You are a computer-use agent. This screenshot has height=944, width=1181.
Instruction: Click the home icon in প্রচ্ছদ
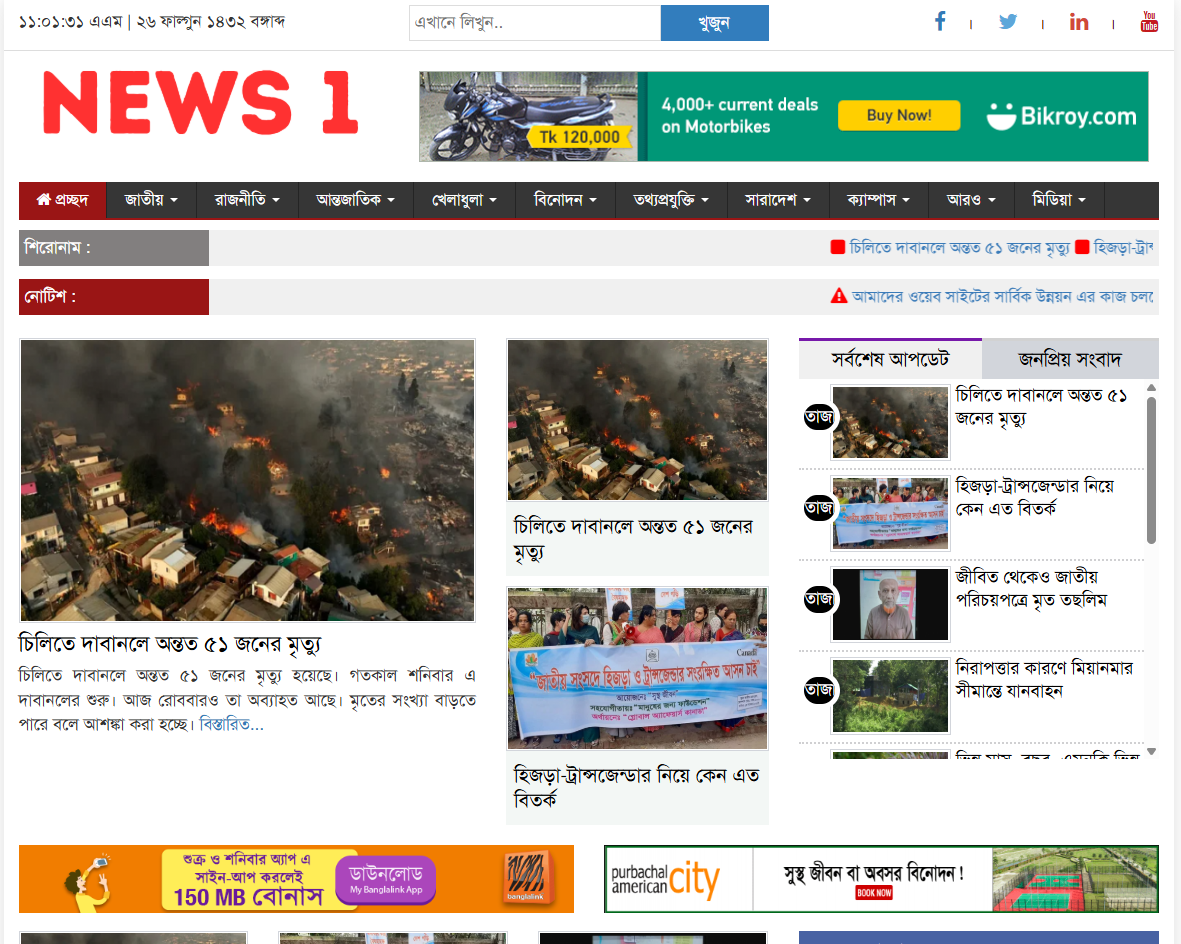43,200
